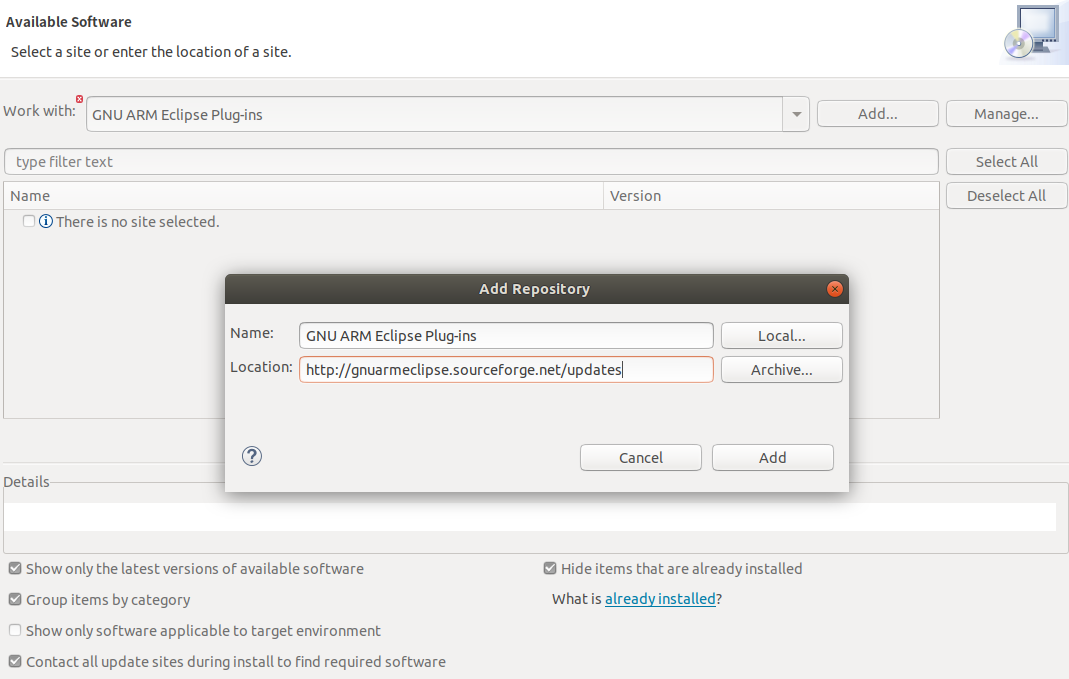Image resolution: width=1069 pixels, height=679 pixels.
Task: Click the Location field with the sourceforge URL
Action: (x=506, y=369)
